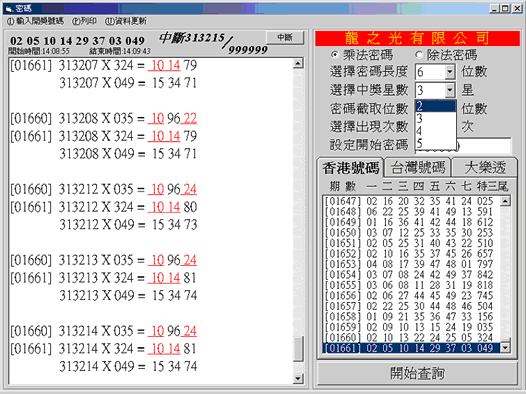
Task: Click the 開始查詢 button
Action: [x=417, y=373]
